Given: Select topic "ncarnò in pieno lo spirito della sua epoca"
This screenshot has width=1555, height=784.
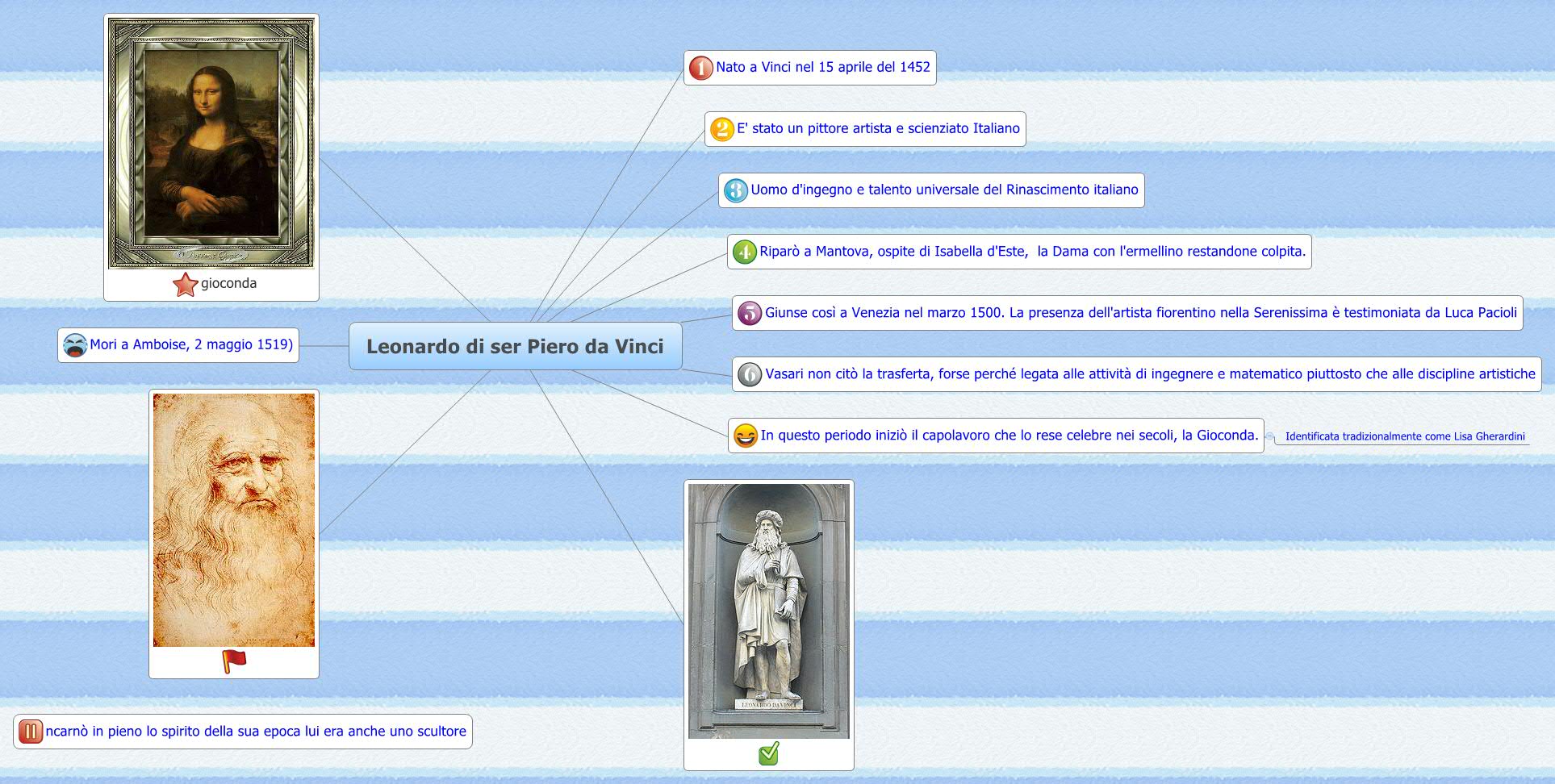Looking at the screenshot, I should click(x=243, y=732).
